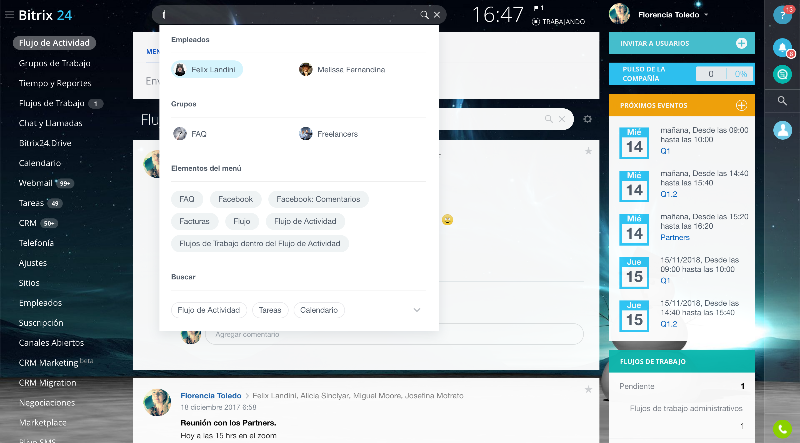Viewport: 800px width, 443px height.
Task: Open Grupos de Trabajo in sidebar
Action: pyautogui.click(x=55, y=63)
